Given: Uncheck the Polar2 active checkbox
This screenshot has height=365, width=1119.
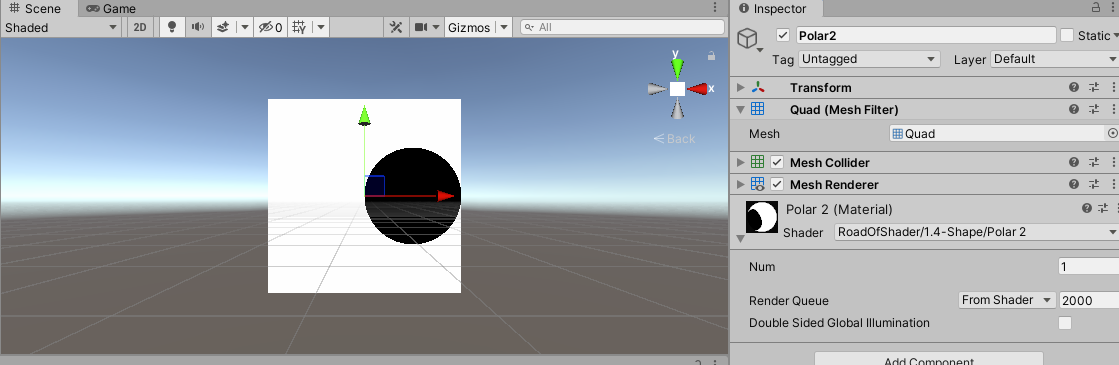Looking at the screenshot, I should pyautogui.click(x=783, y=35).
